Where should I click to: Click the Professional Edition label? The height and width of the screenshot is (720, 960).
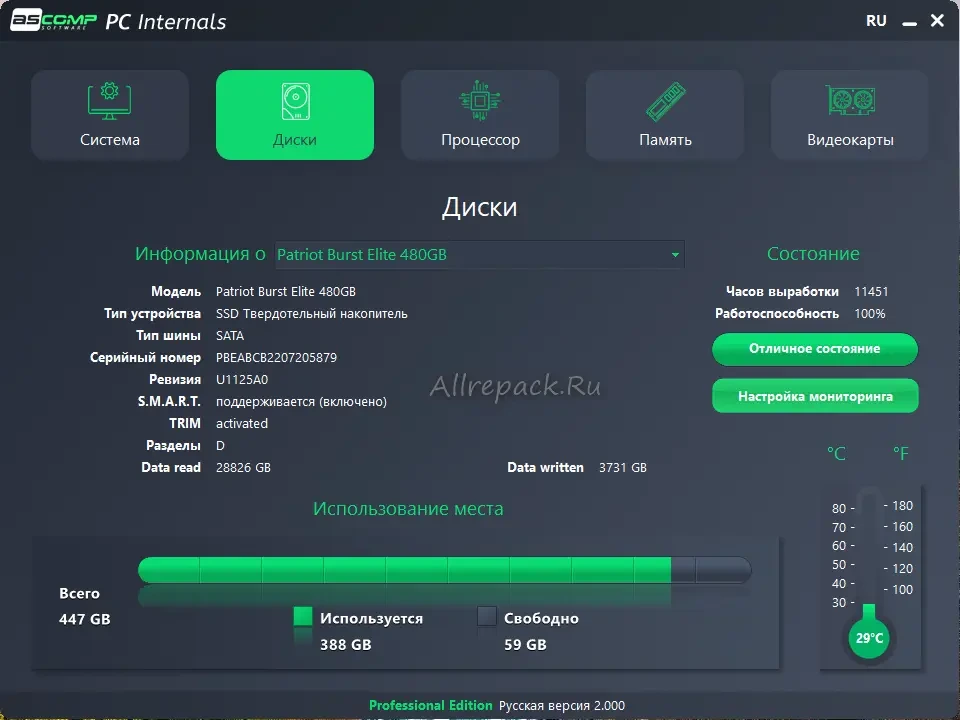pyautogui.click(x=430, y=705)
